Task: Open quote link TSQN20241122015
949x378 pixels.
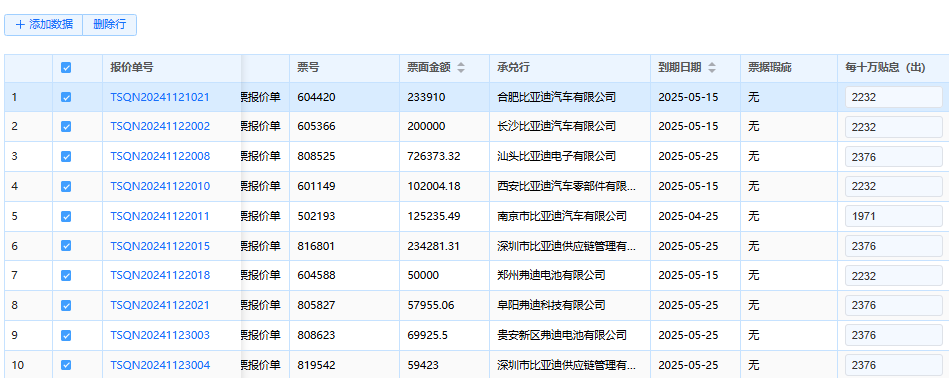Action: (x=160, y=246)
